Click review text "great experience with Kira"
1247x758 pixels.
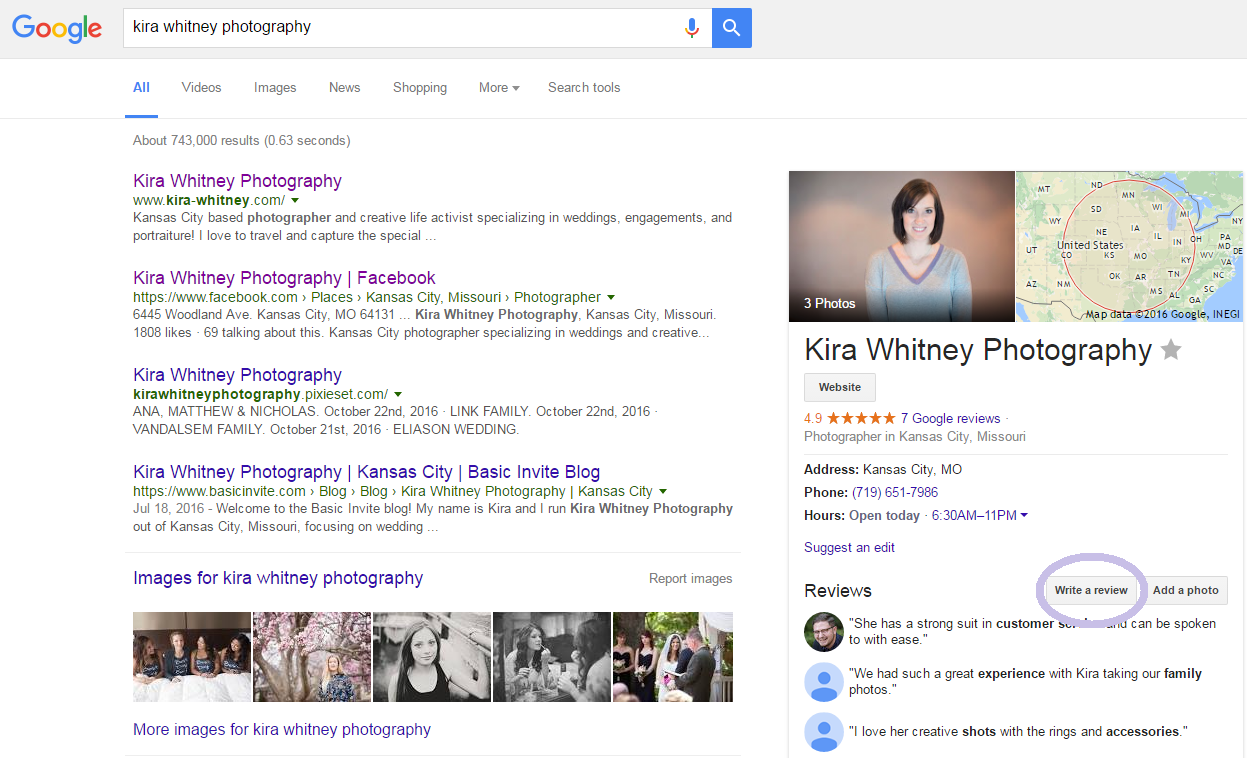point(1025,682)
